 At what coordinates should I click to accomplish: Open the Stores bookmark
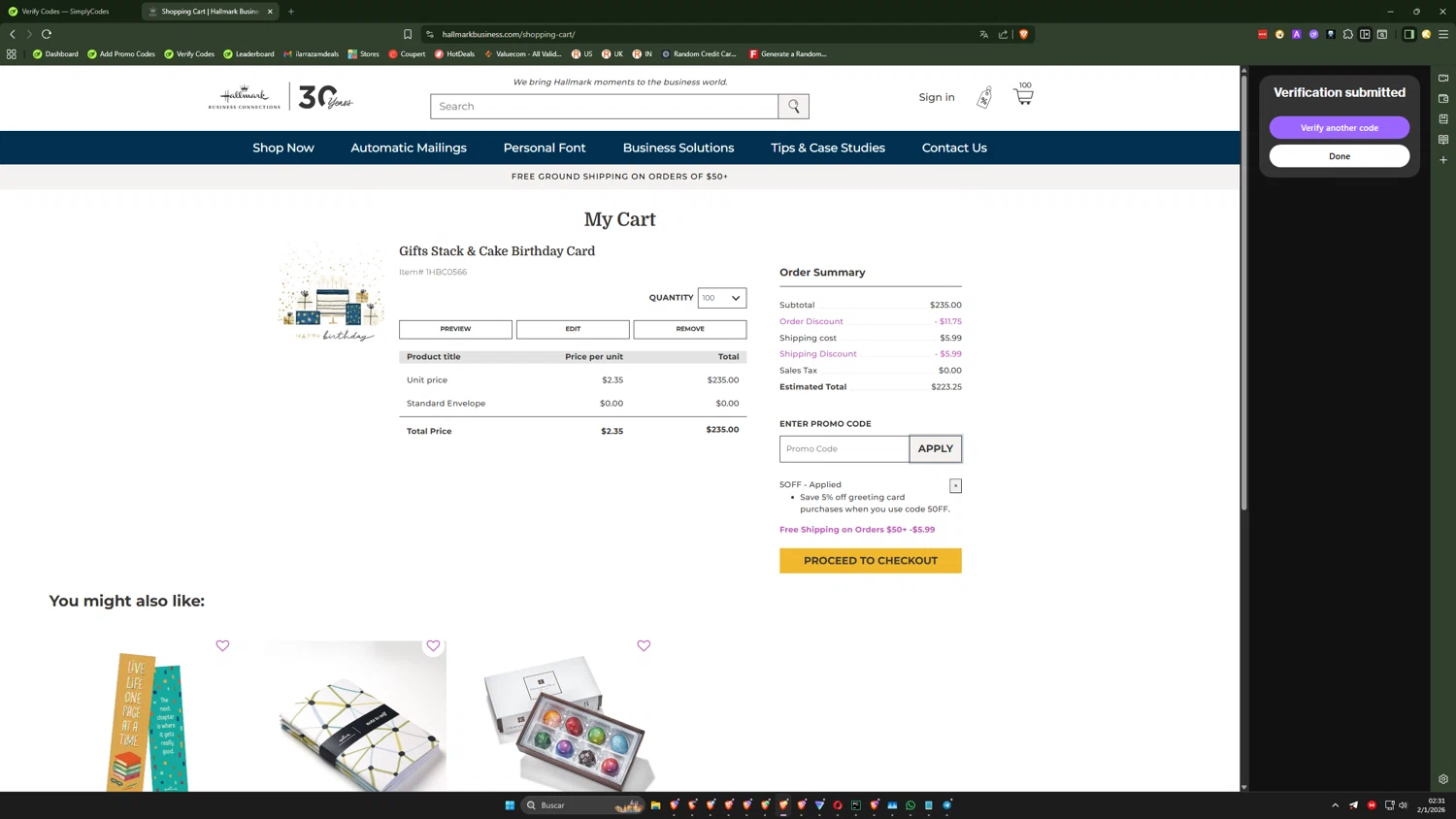point(364,54)
